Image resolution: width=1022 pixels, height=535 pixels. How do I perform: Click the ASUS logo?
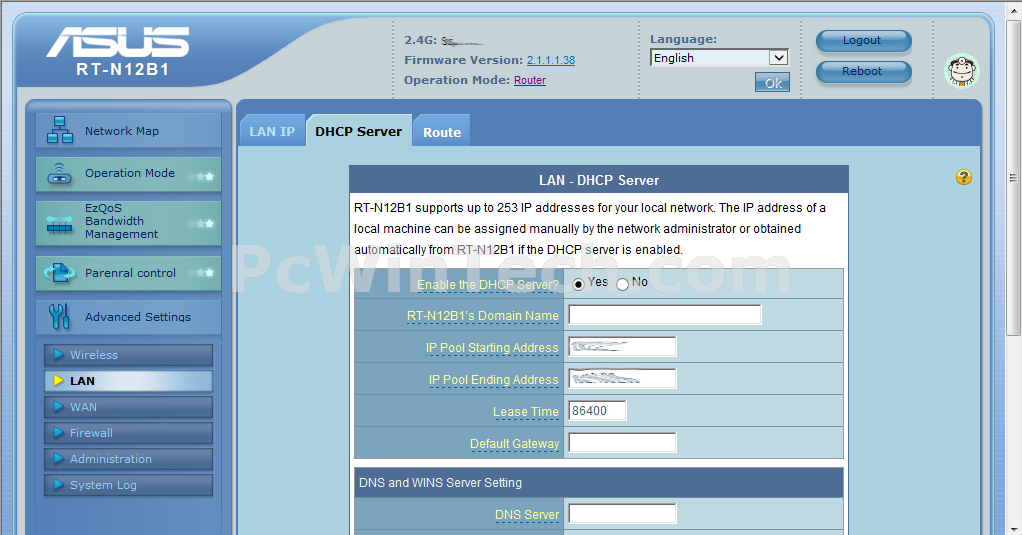(117, 42)
